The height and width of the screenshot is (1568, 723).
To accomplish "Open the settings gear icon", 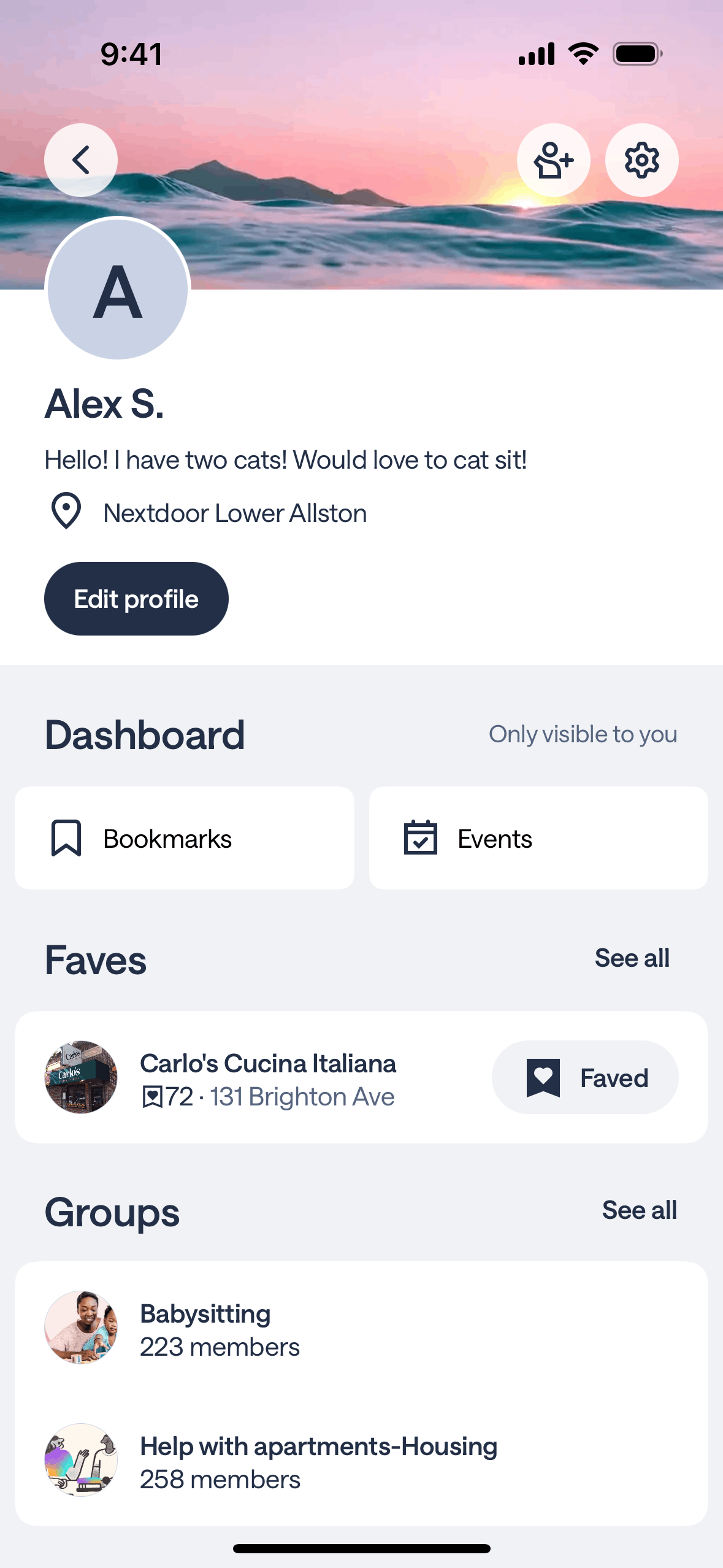I will click(641, 160).
